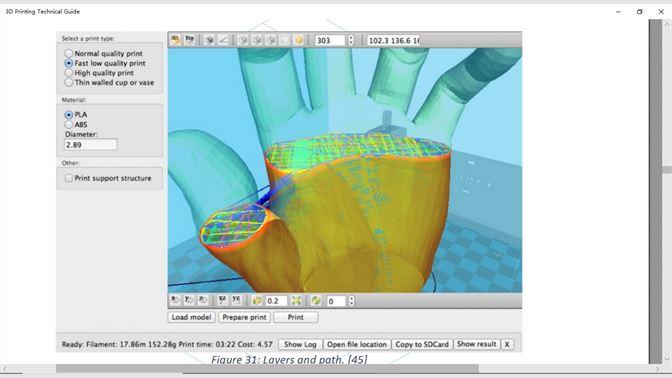Click the rotation value stepper arrows
This screenshot has height=378, width=672.
coord(351,301)
